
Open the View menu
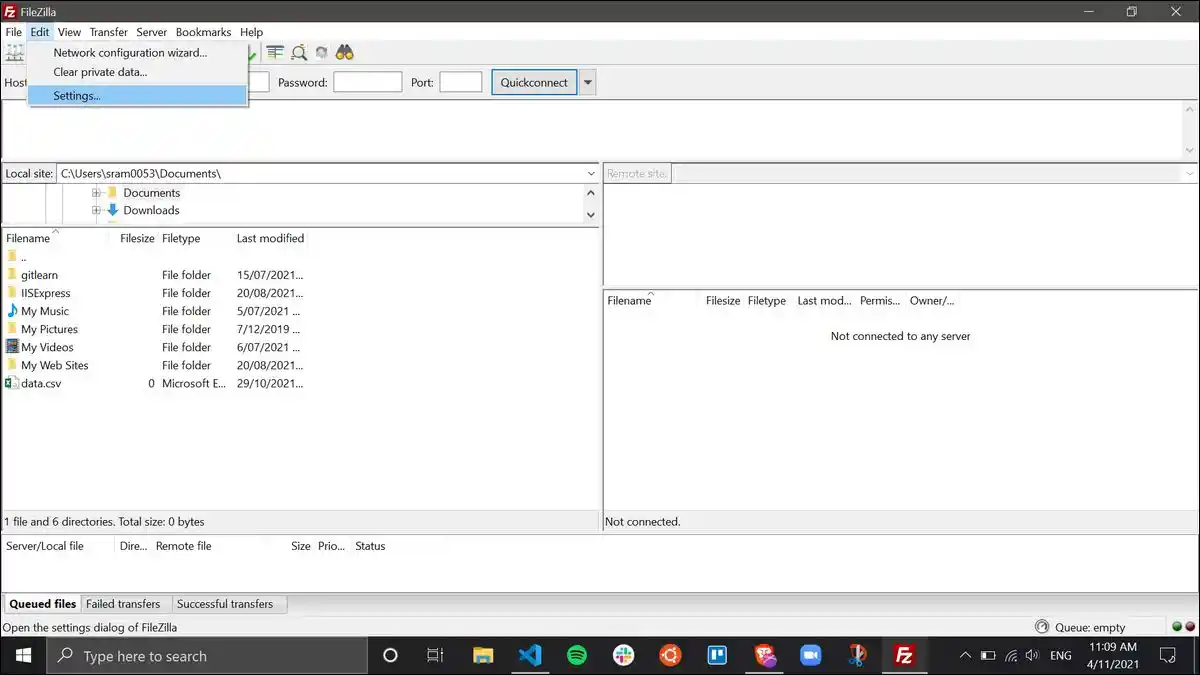pyautogui.click(x=69, y=32)
